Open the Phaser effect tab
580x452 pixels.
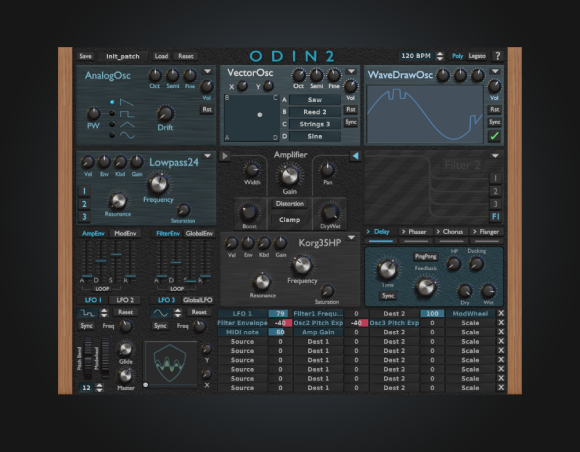(414, 232)
